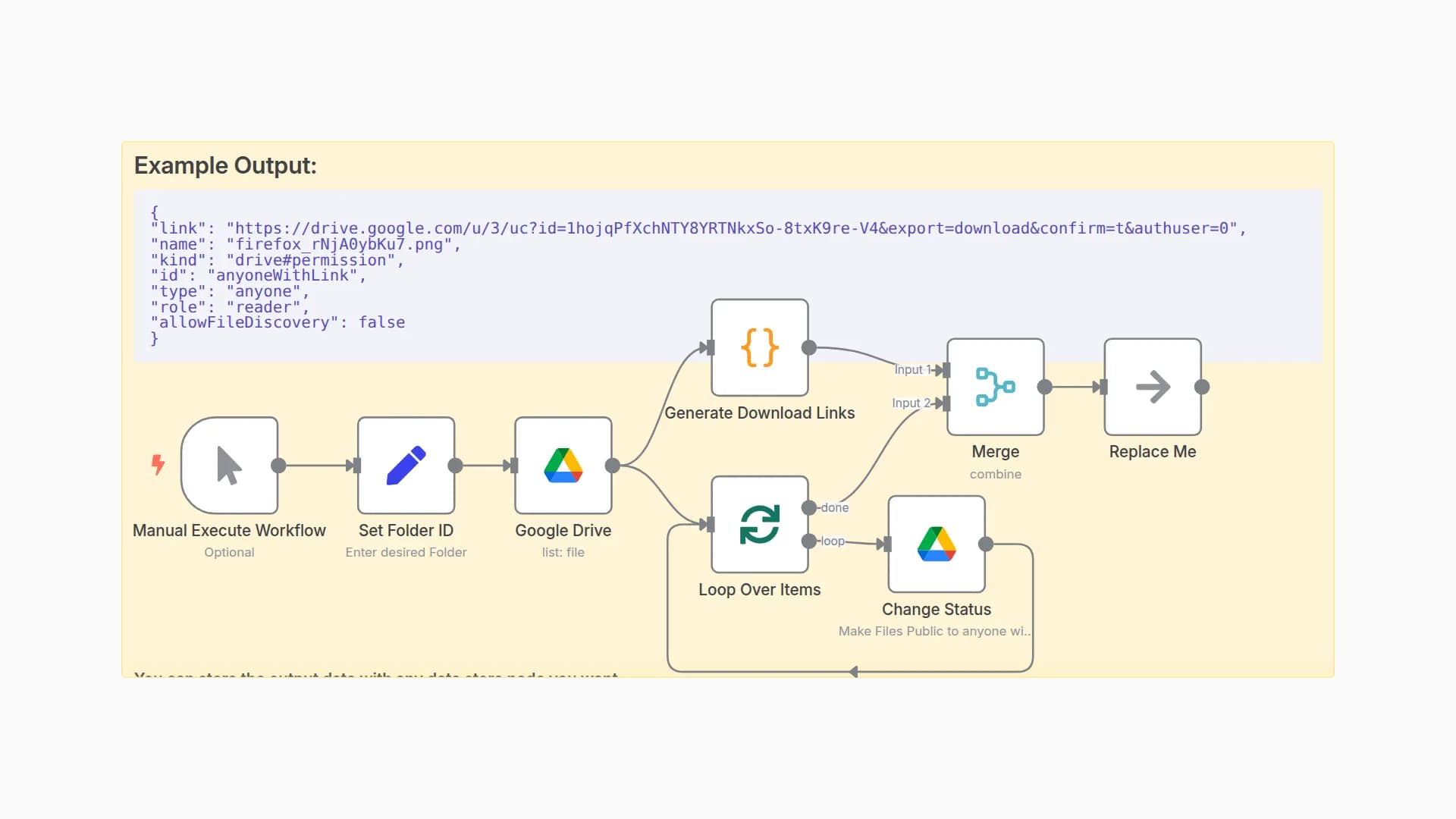
Task: Click input connector of Set Folder ID node
Action: tap(357, 466)
